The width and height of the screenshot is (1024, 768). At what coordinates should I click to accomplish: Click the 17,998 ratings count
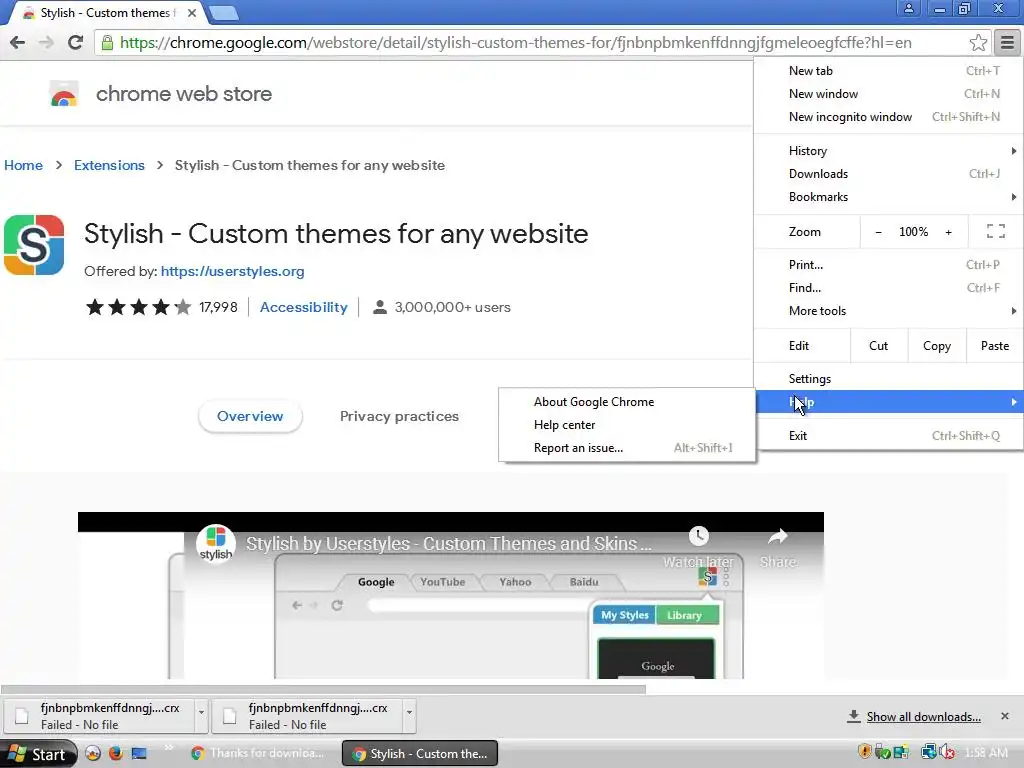click(218, 307)
